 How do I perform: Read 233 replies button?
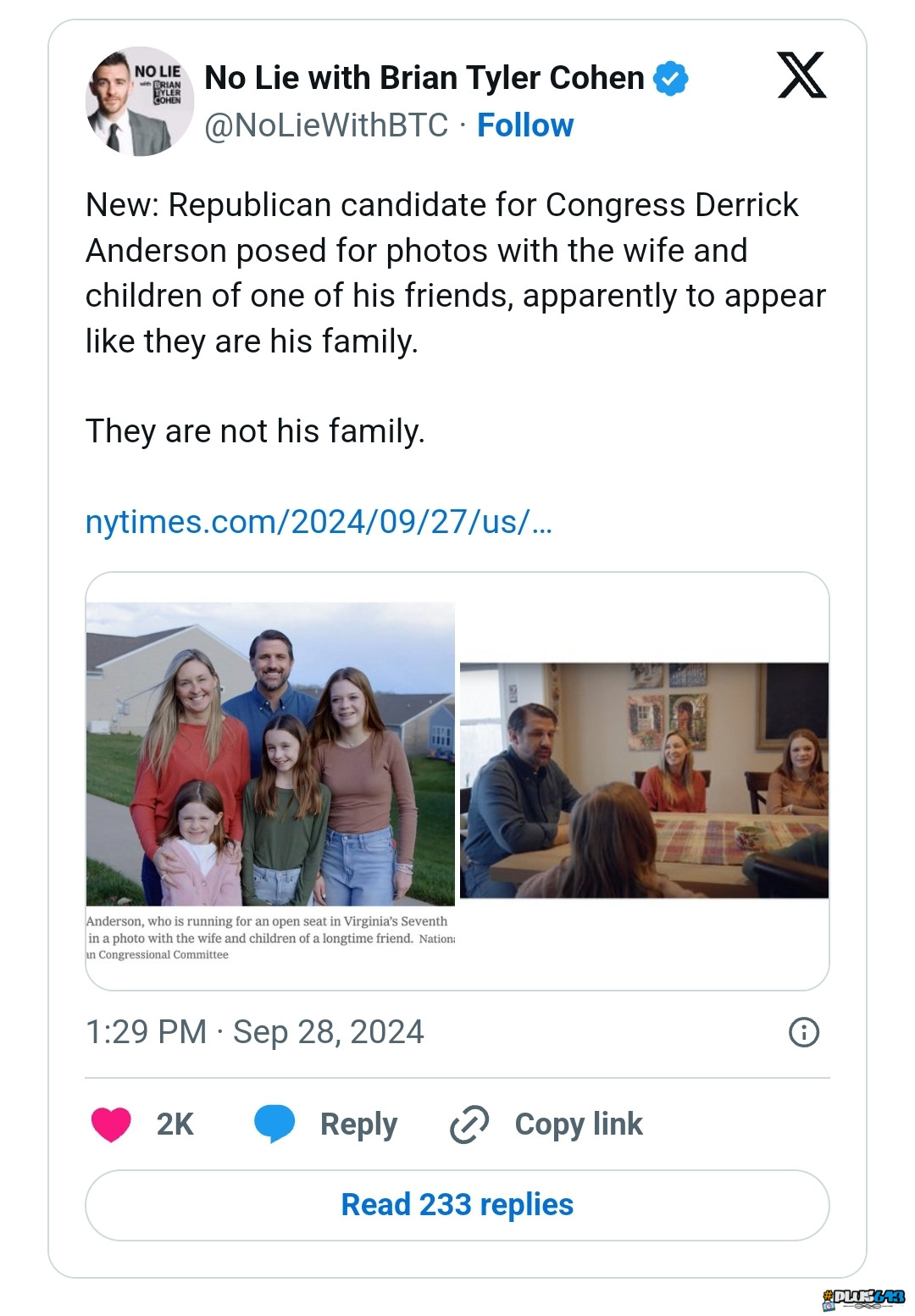(457, 1205)
